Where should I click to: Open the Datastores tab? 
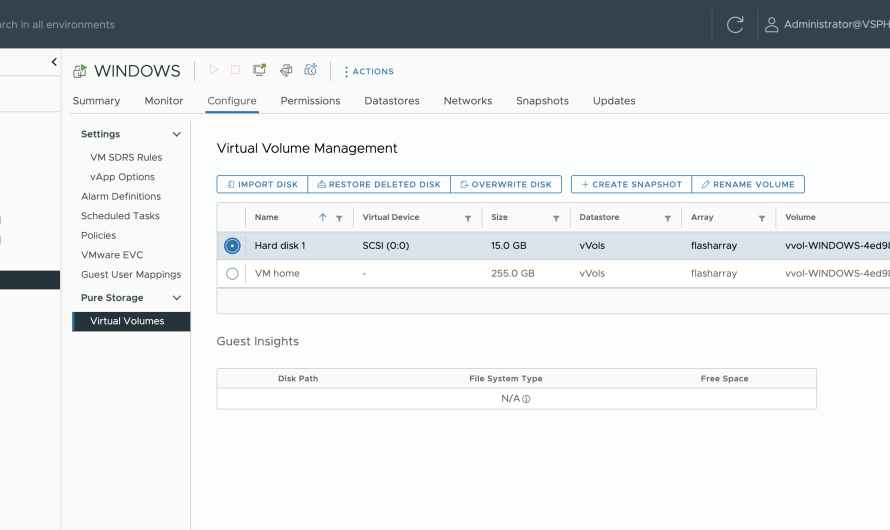click(x=391, y=101)
